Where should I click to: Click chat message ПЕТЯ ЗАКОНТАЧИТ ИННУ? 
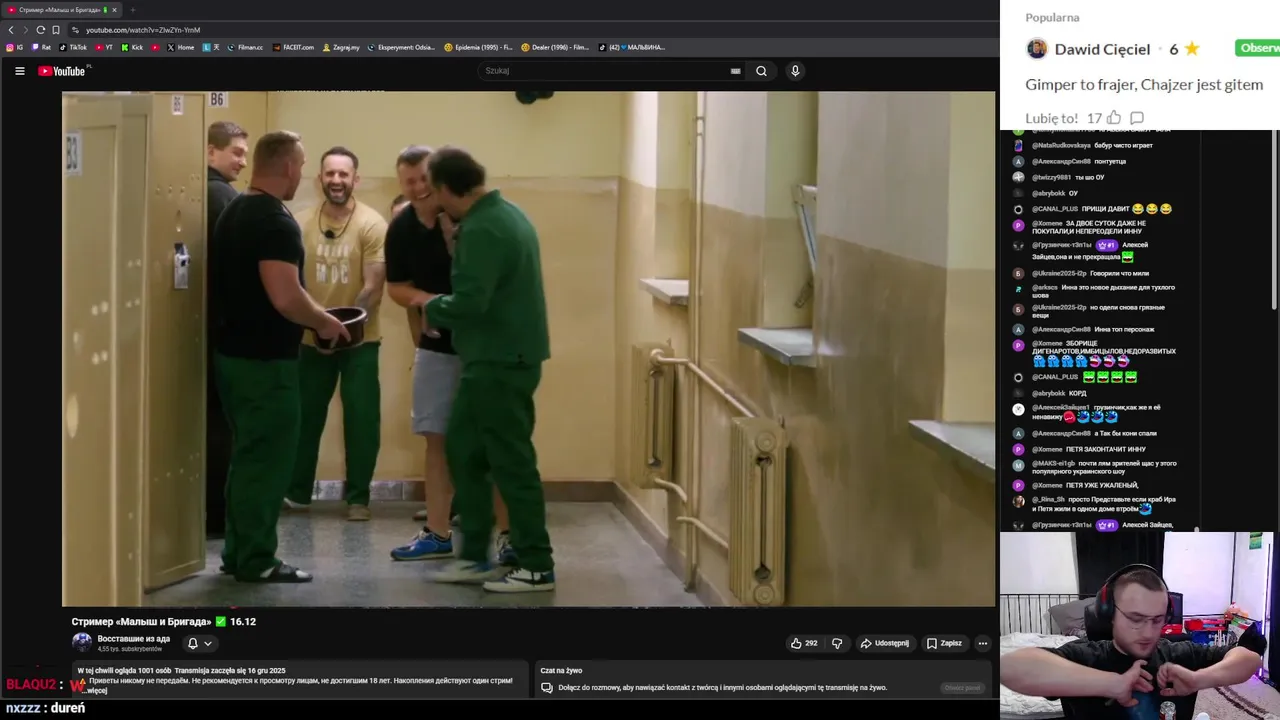(x=1089, y=450)
